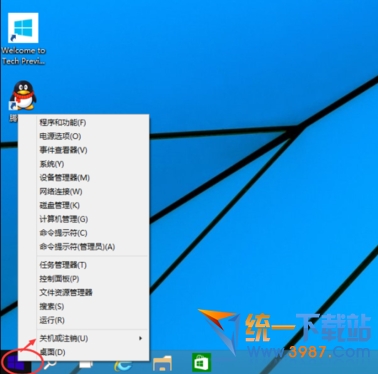This screenshot has width=378, height=374.
Task: Open 电源选项(O) menu entry
Action: tap(83, 136)
